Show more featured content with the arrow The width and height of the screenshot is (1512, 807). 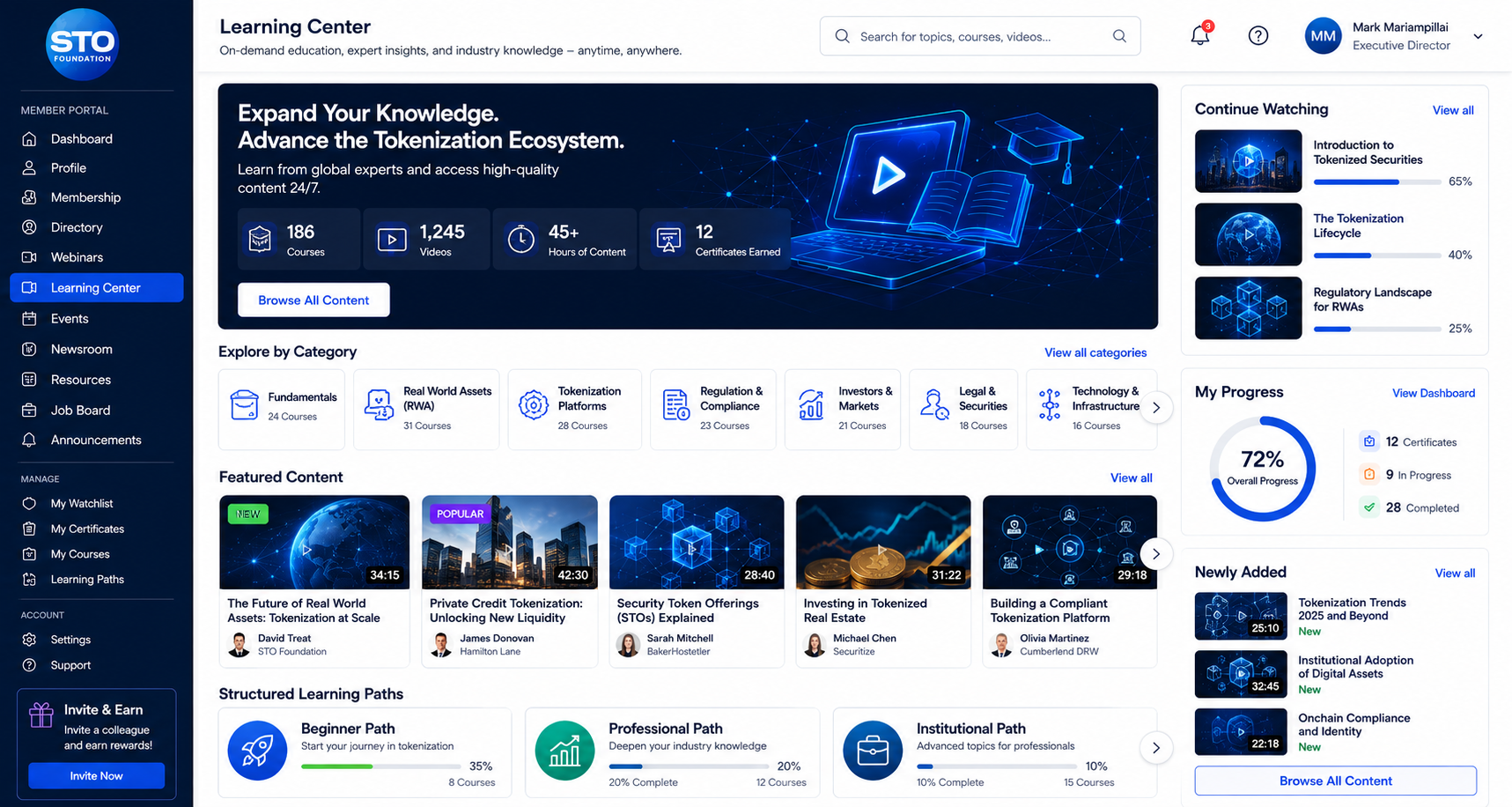click(x=1156, y=554)
